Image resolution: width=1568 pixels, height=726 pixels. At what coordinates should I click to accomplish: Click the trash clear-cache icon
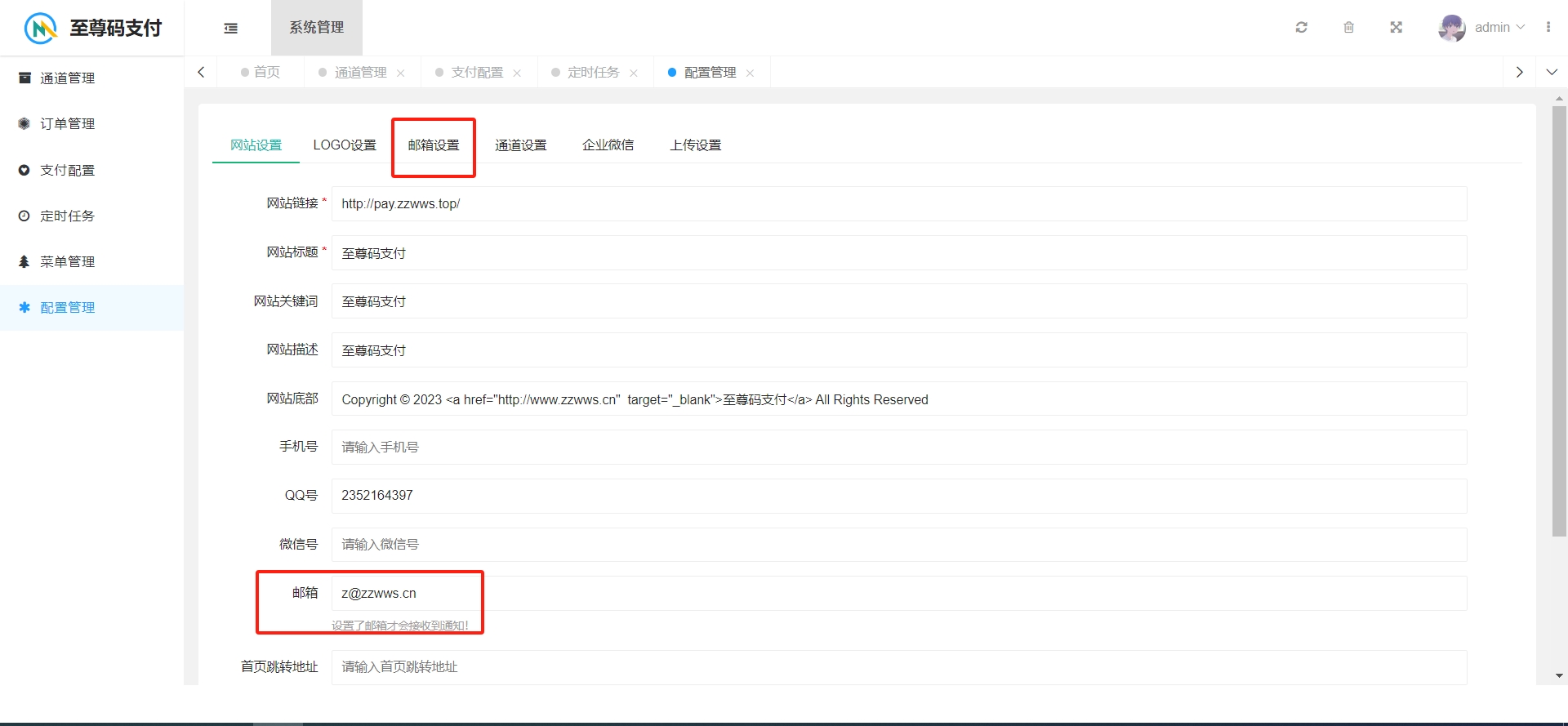(x=1349, y=28)
